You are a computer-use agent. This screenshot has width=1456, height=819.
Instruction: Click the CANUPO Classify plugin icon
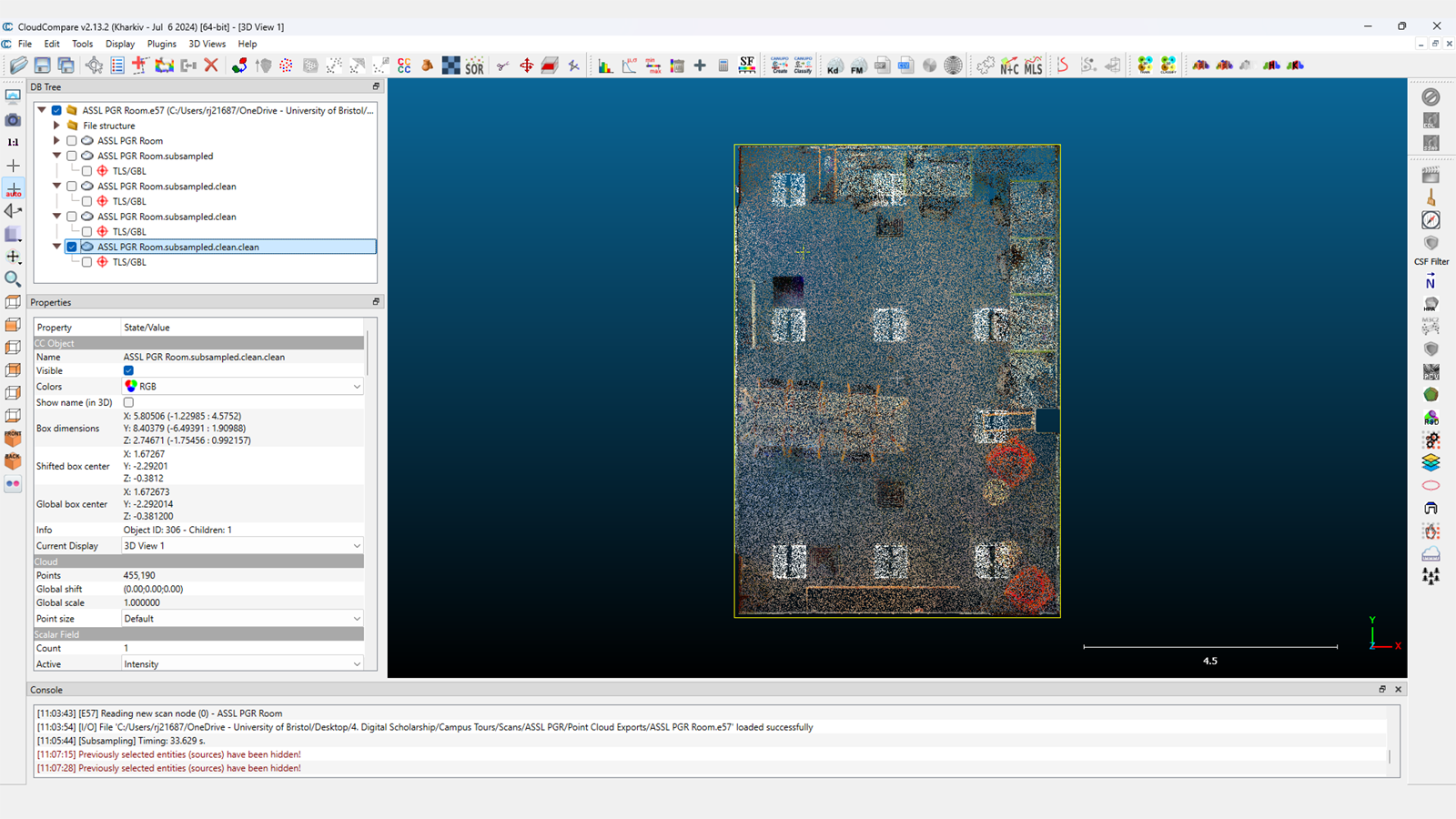coord(804,66)
